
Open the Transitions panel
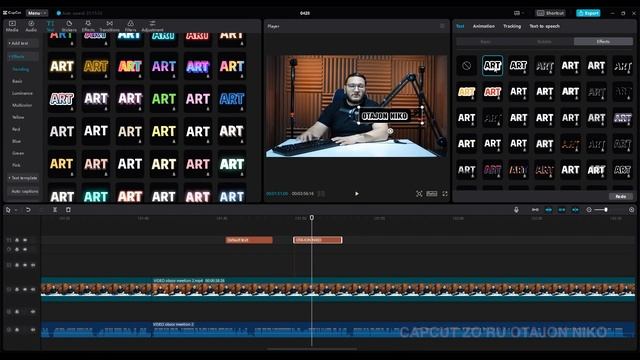point(109,26)
